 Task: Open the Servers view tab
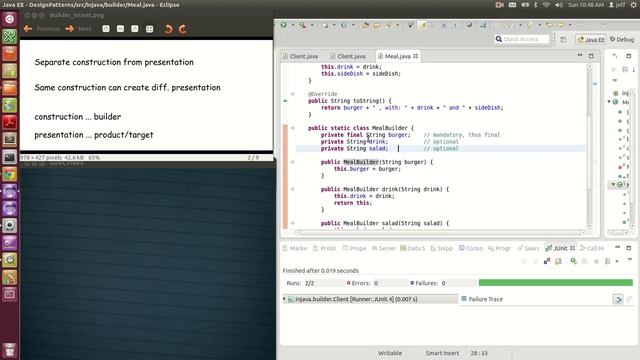pyautogui.click(x=384, y=248)
